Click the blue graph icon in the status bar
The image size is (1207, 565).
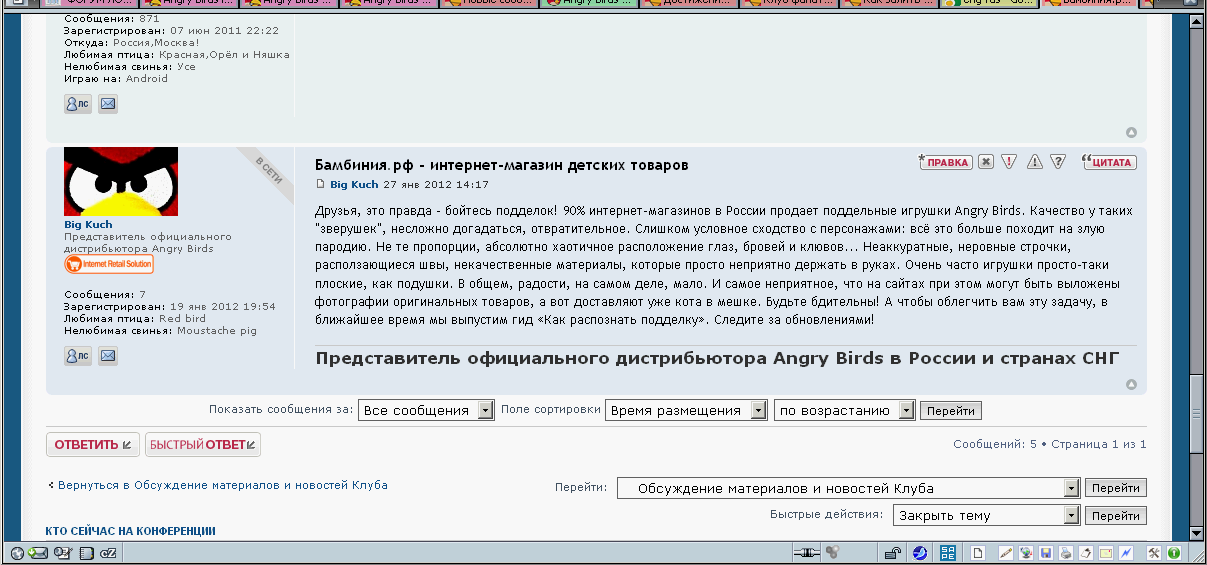click(1126, 553)
